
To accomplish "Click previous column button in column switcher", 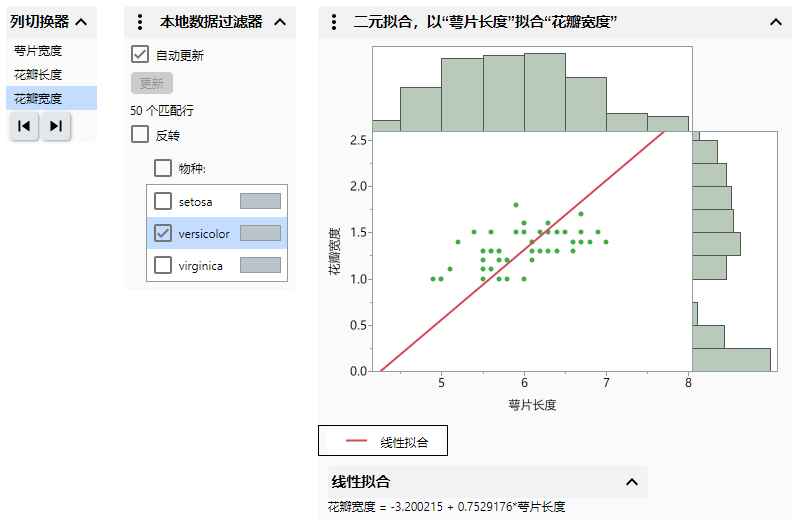I will point(24,126).
